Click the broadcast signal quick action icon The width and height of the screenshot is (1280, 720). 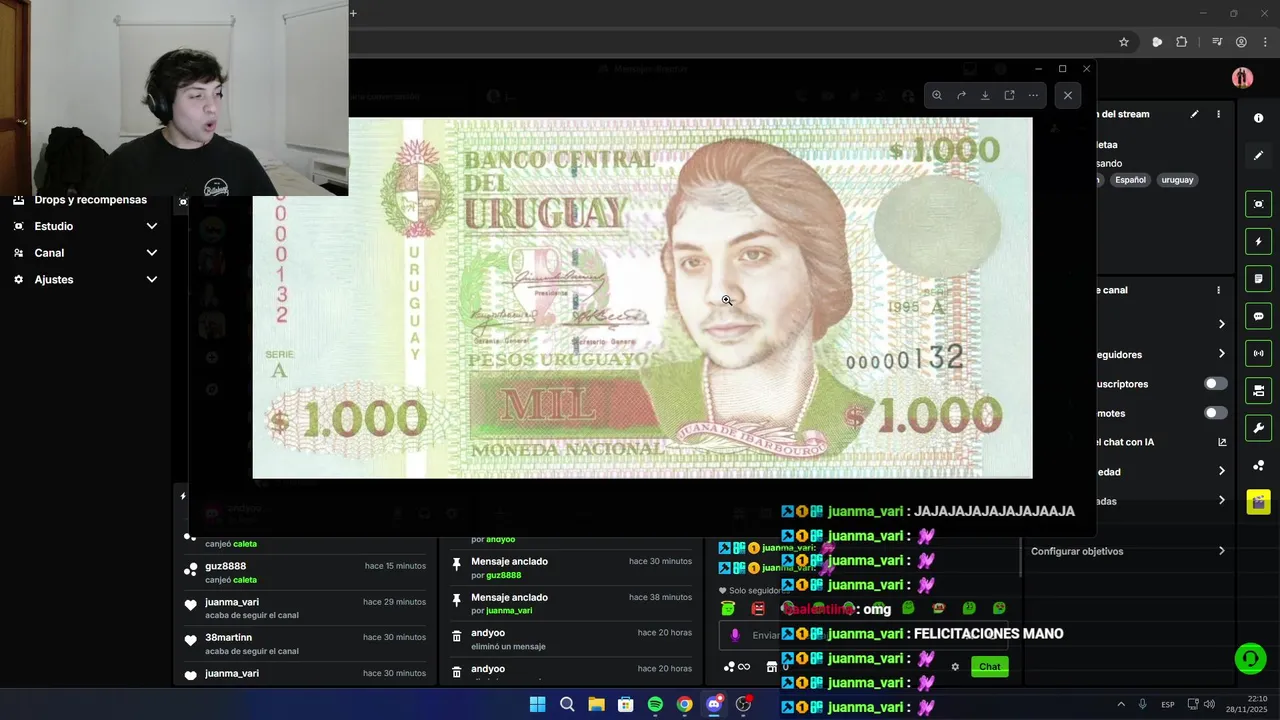click(x=1258, y=353)
